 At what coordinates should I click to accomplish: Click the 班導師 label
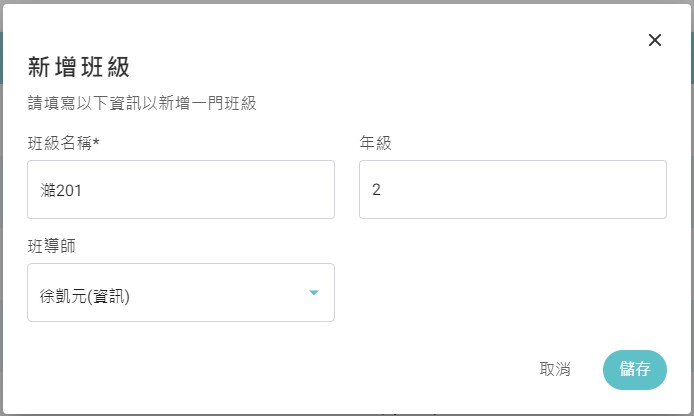pos(52,246)
